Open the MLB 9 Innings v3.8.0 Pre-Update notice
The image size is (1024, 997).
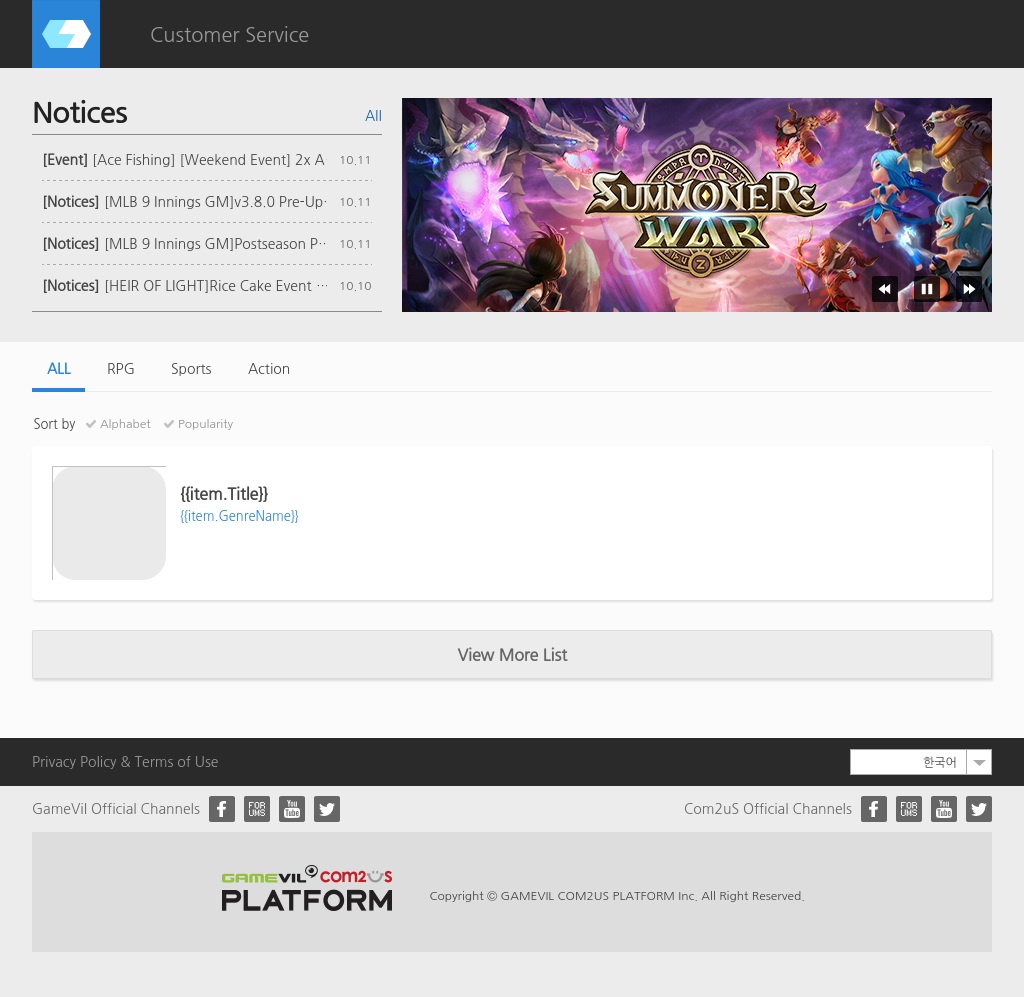(185, 202)
